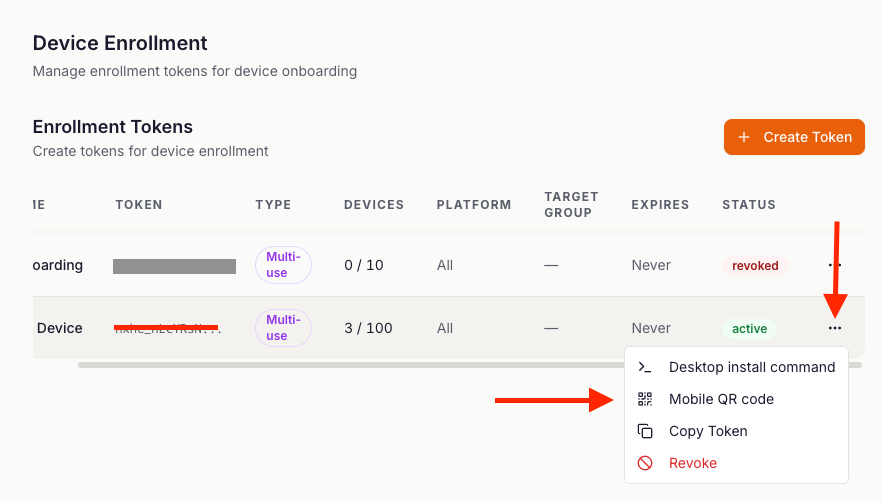881x503 pixels.
Task: Click the copy icon beside Copy Token
Action: point(645,431)
